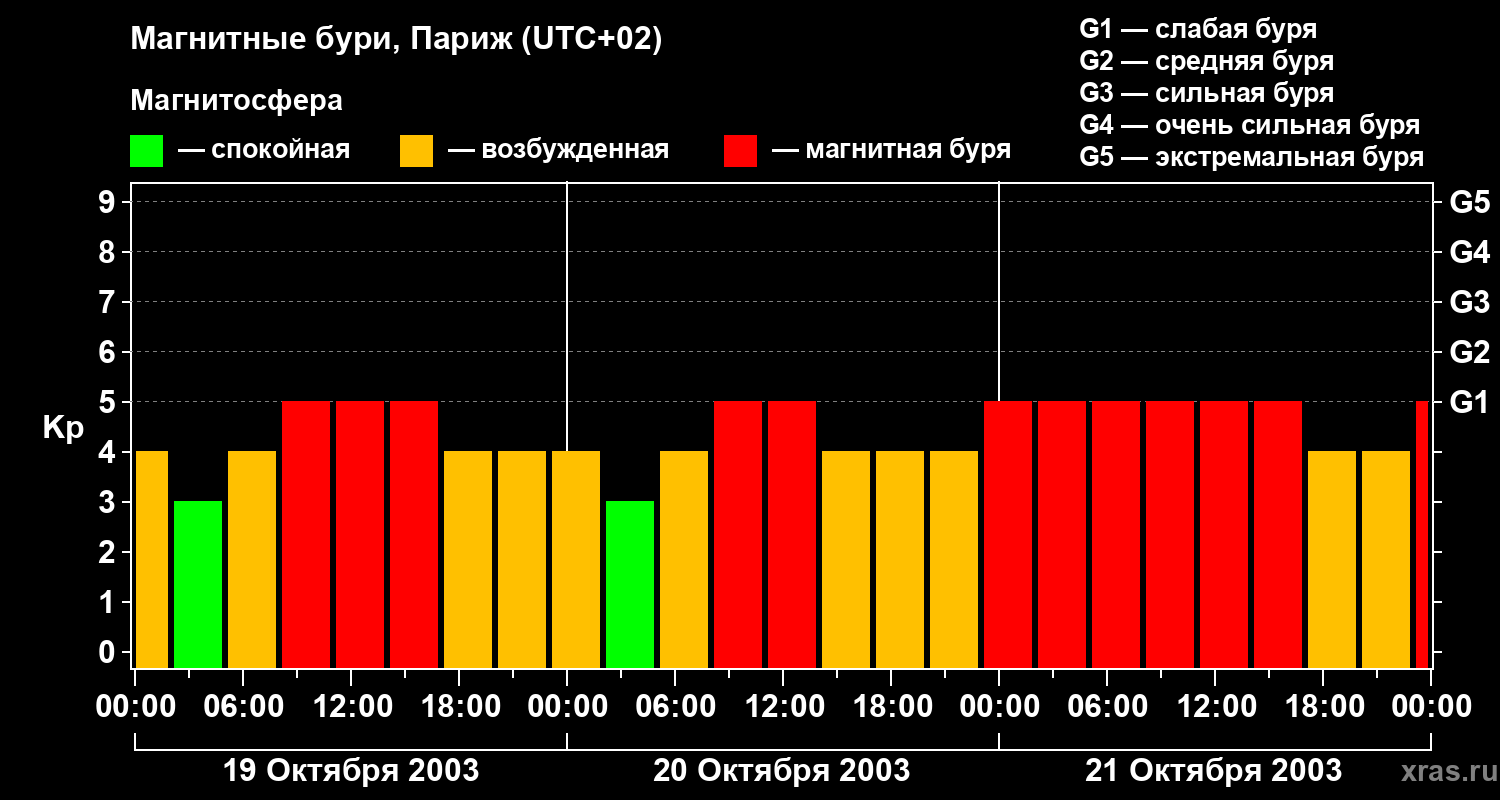Click the narrow red bar at chart's right edge
Screen dimensions: 1500x800
(x=1422, y=534)
